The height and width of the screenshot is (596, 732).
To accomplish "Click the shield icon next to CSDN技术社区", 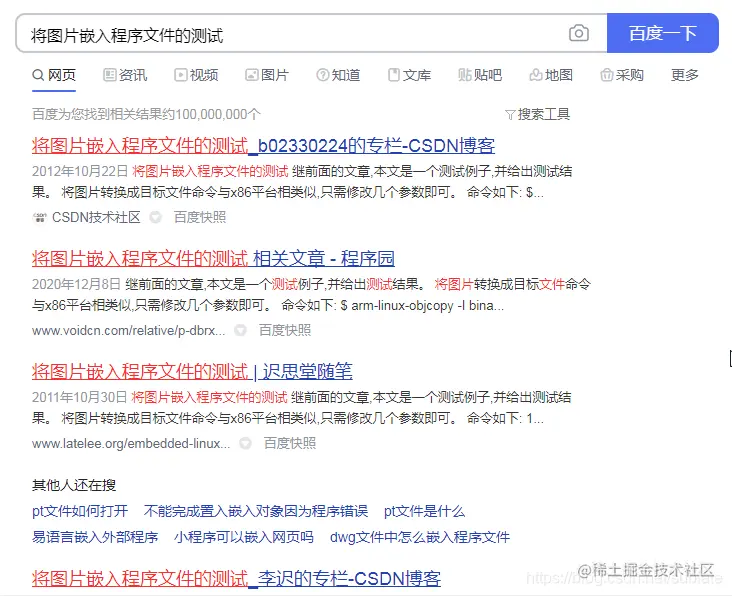I will pyautogui.click(x=155, y=217).
